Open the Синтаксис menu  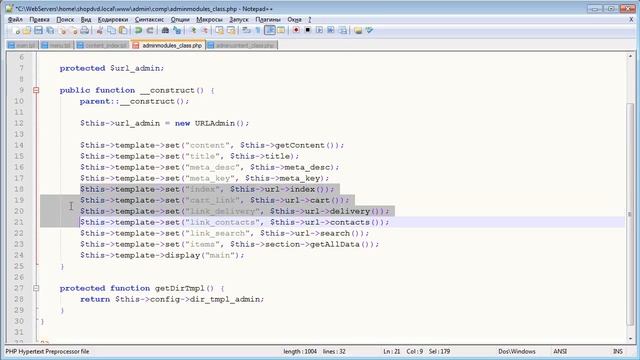click(149, 20)
